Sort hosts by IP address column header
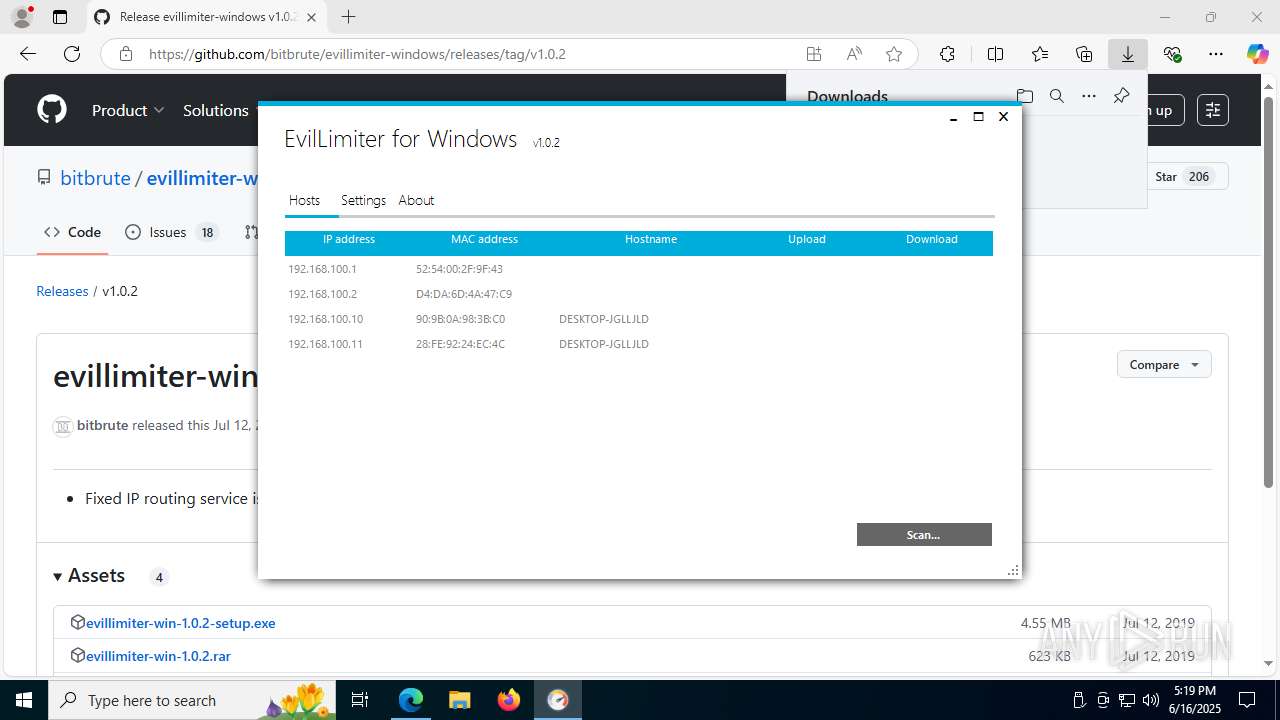The width and height of the screenshot is (1280, 720). (x=349, y=239)
